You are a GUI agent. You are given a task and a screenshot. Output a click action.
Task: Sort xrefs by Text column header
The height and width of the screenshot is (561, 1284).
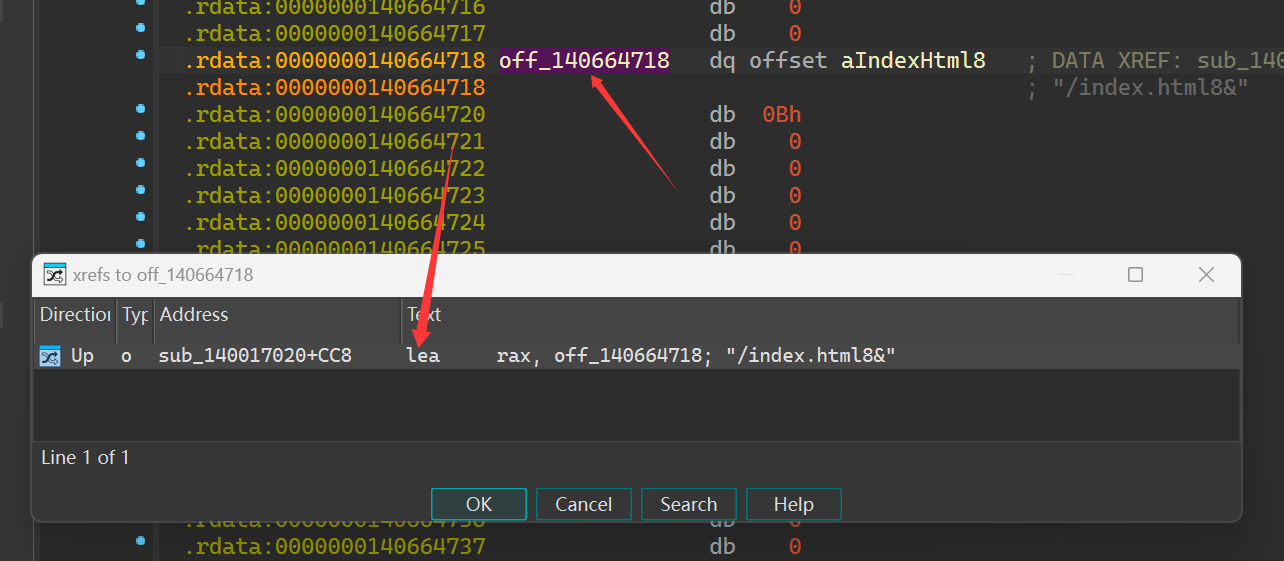click(x=820, y=315)
